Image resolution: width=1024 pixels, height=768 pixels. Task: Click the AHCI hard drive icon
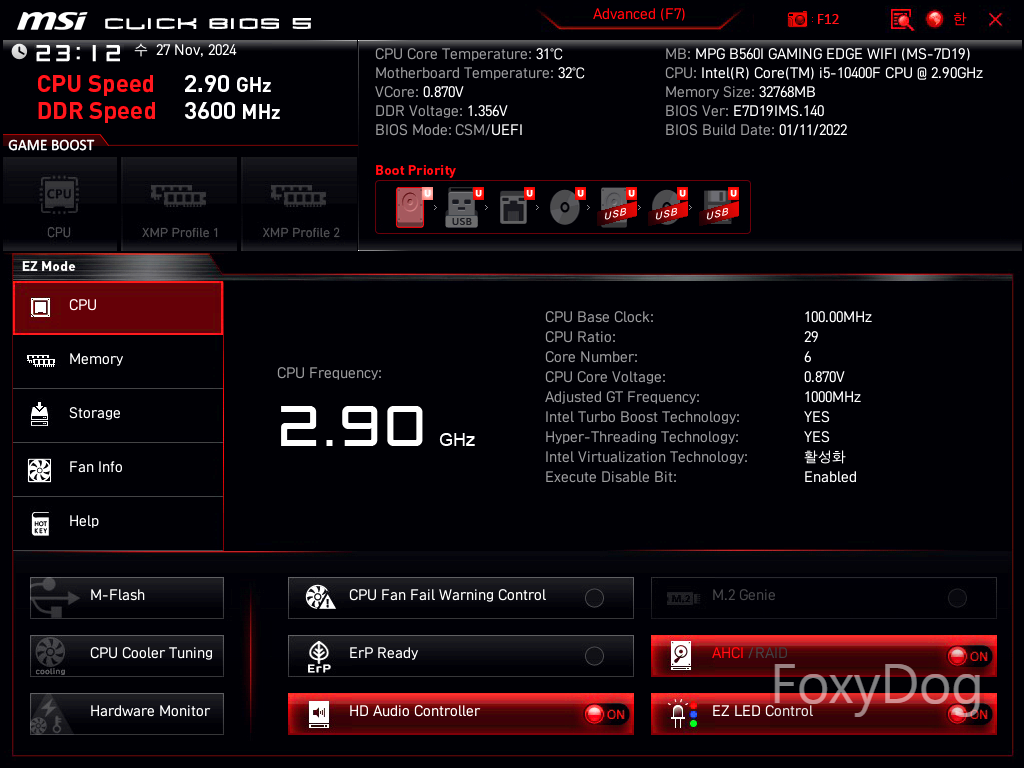click(x=681, y=655)
